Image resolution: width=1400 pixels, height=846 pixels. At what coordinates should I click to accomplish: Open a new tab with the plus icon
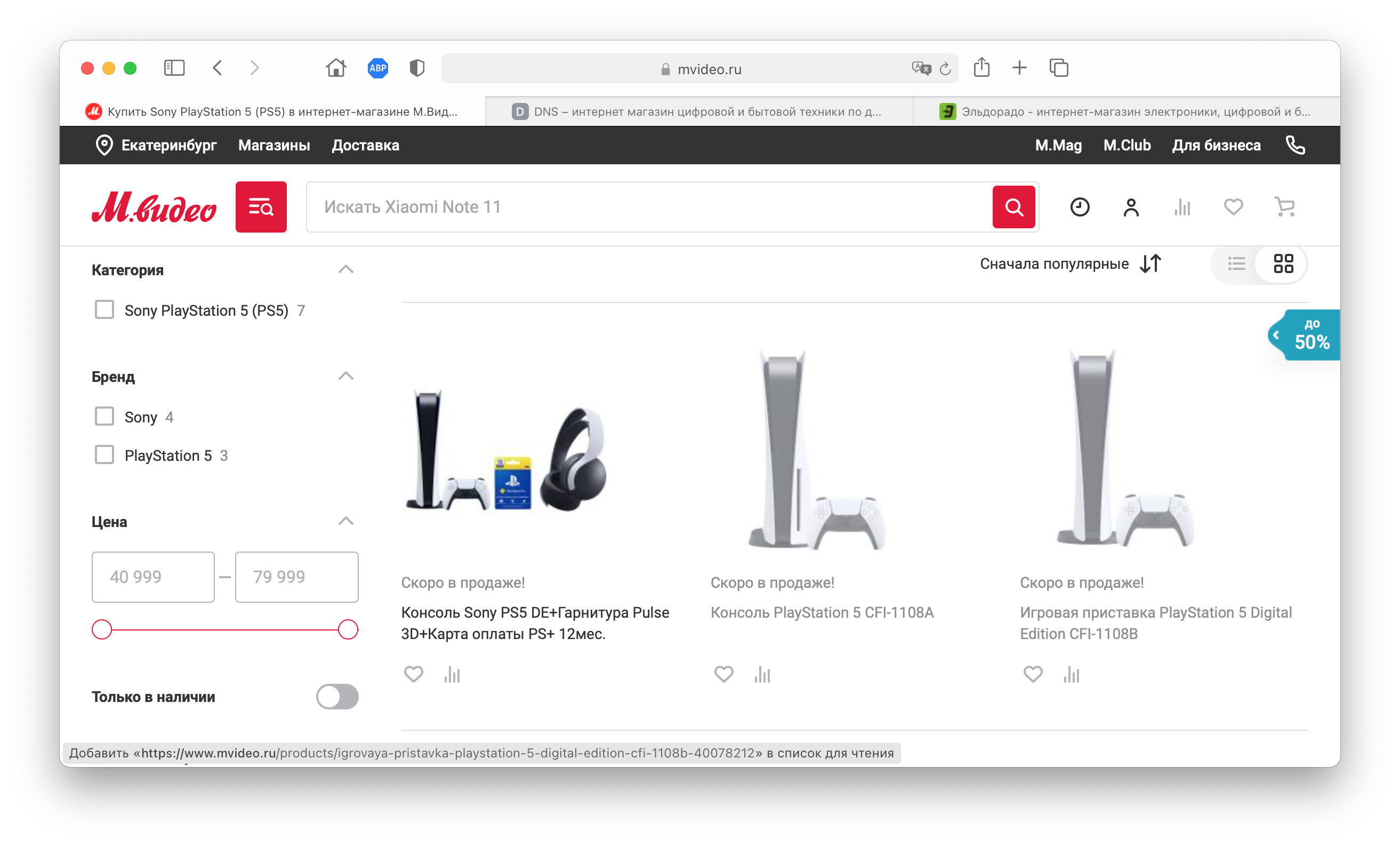[x=1020, y=68]
